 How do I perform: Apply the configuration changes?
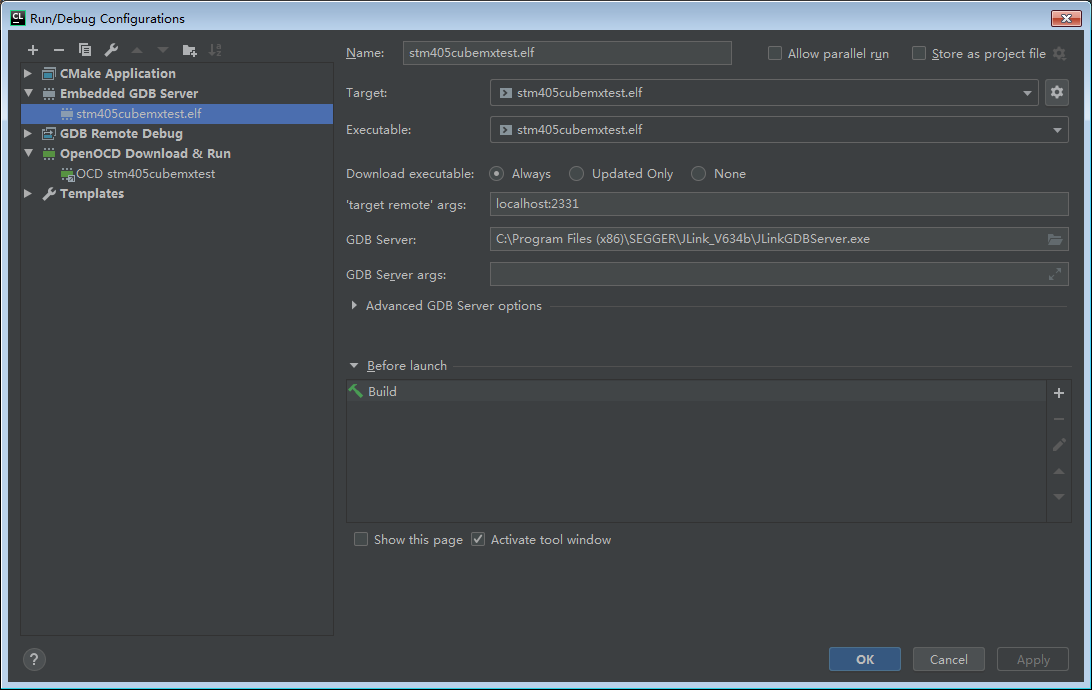click(x=1032, y=659)
